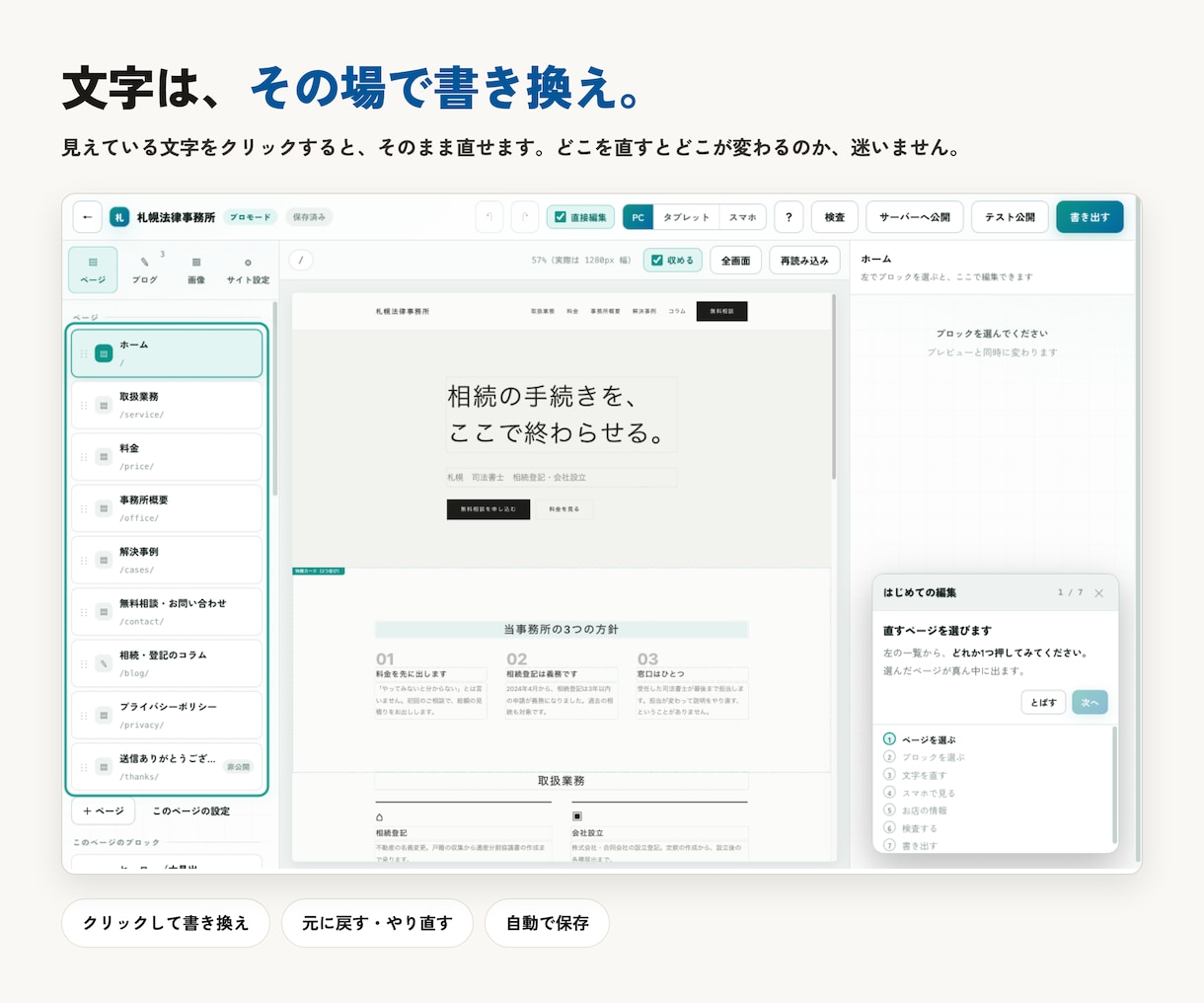Click the ホーム page icon
1204x1003 pixels.
point(103,353)
